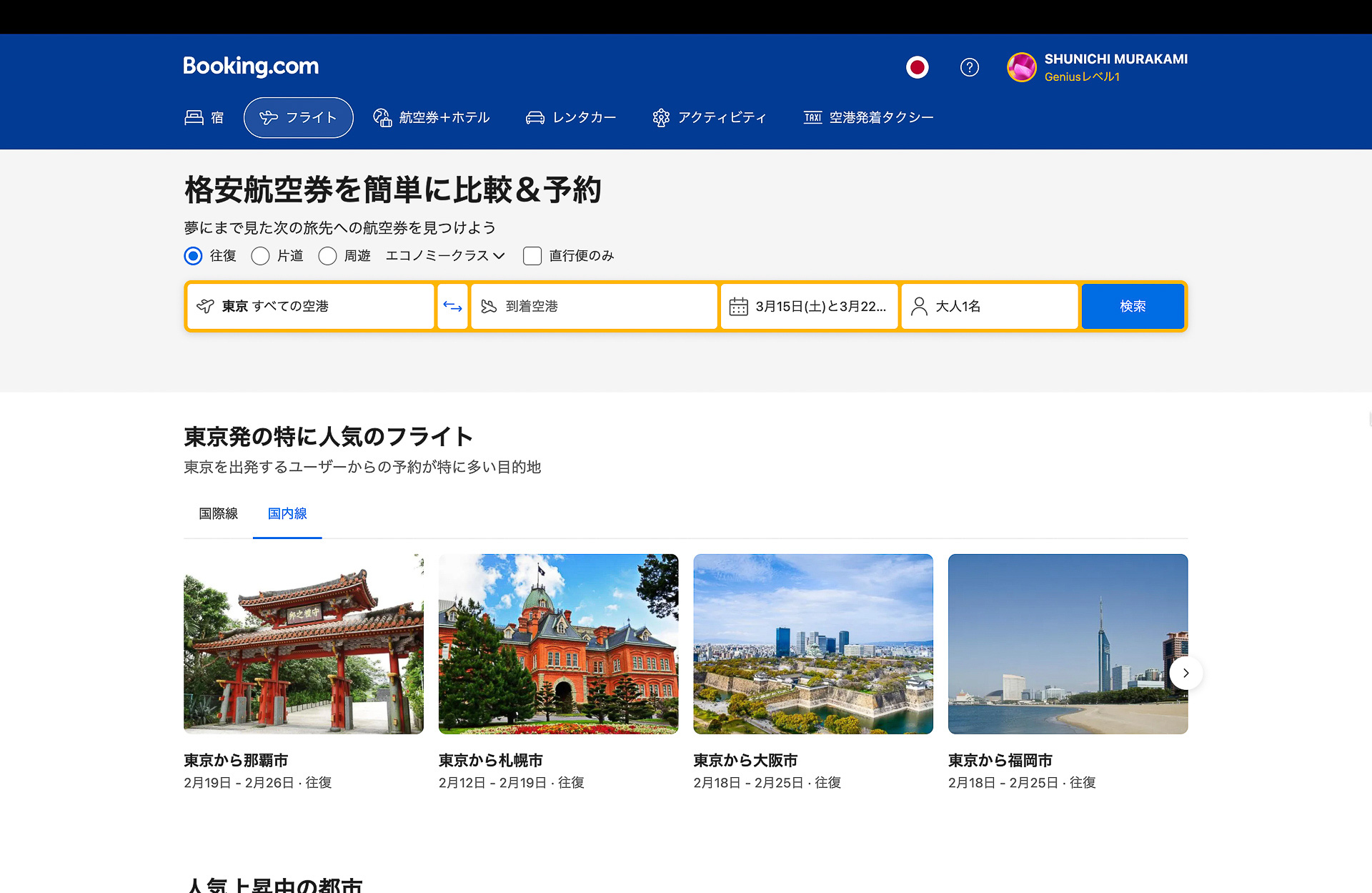Viewport: 1372px width, 893px height.
Task: Click the Booking.com logo
Action: click(251, 66)
